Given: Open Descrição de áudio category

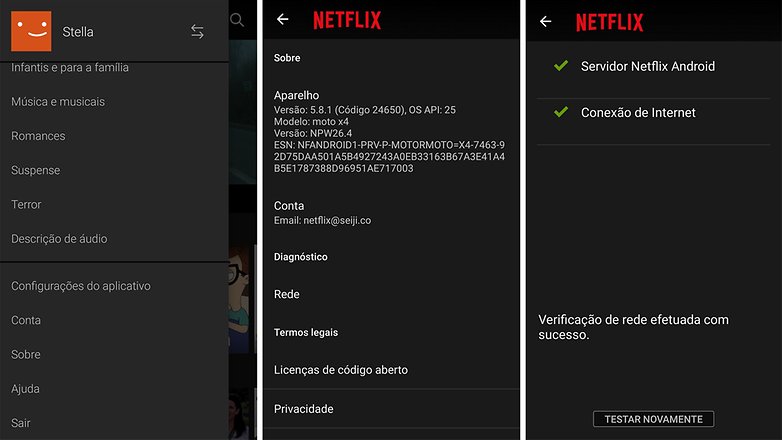Looking at the screenshot, I should (x=59, y=239).
